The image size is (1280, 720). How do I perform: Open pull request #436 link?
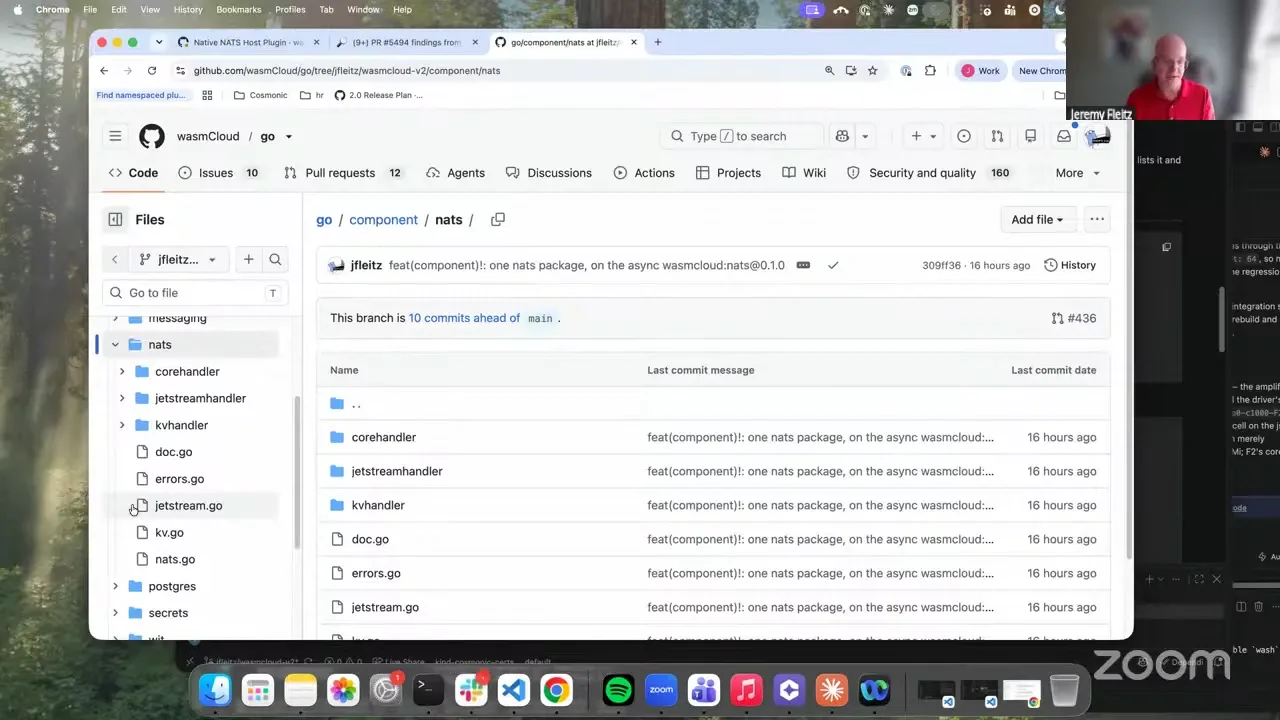click(x=1074, y=318)
